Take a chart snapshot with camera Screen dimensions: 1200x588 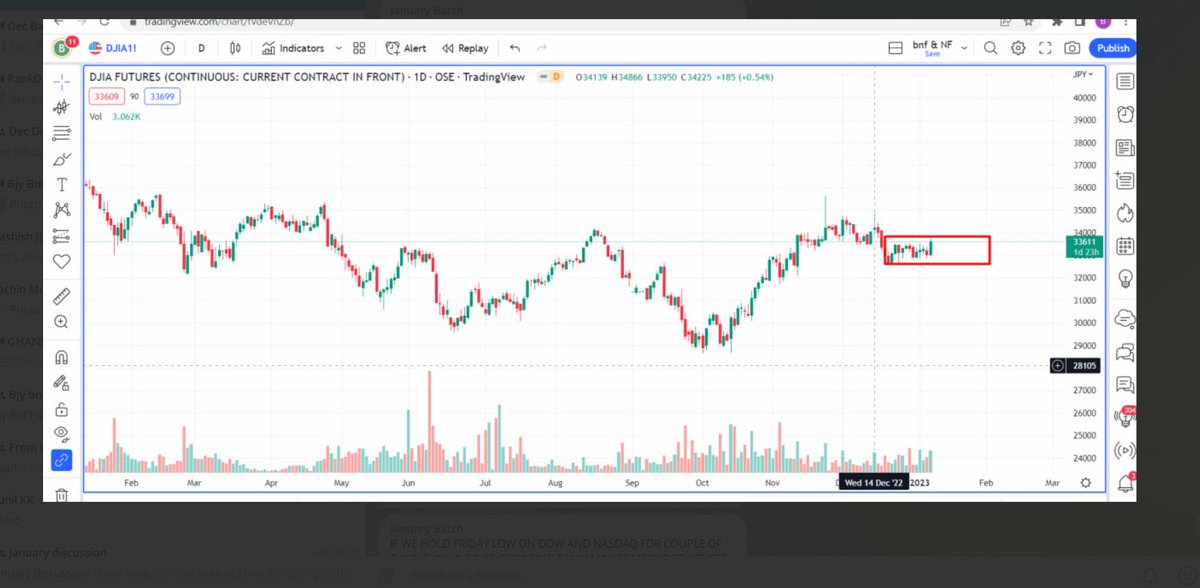(1072, 47)
